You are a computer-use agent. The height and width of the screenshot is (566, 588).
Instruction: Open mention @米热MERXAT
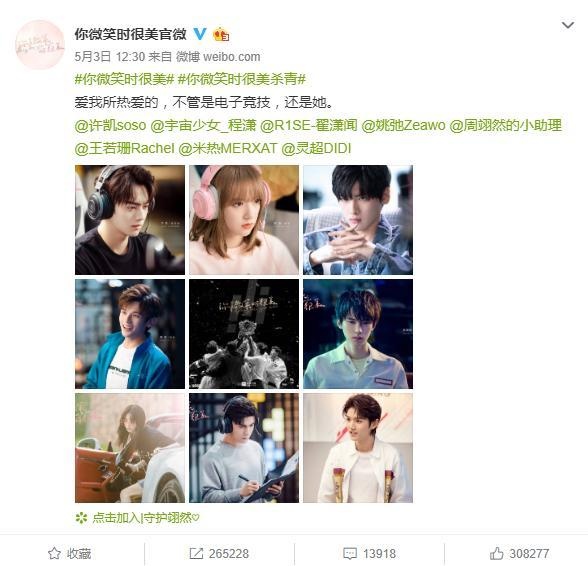click(x=228, y=149)
